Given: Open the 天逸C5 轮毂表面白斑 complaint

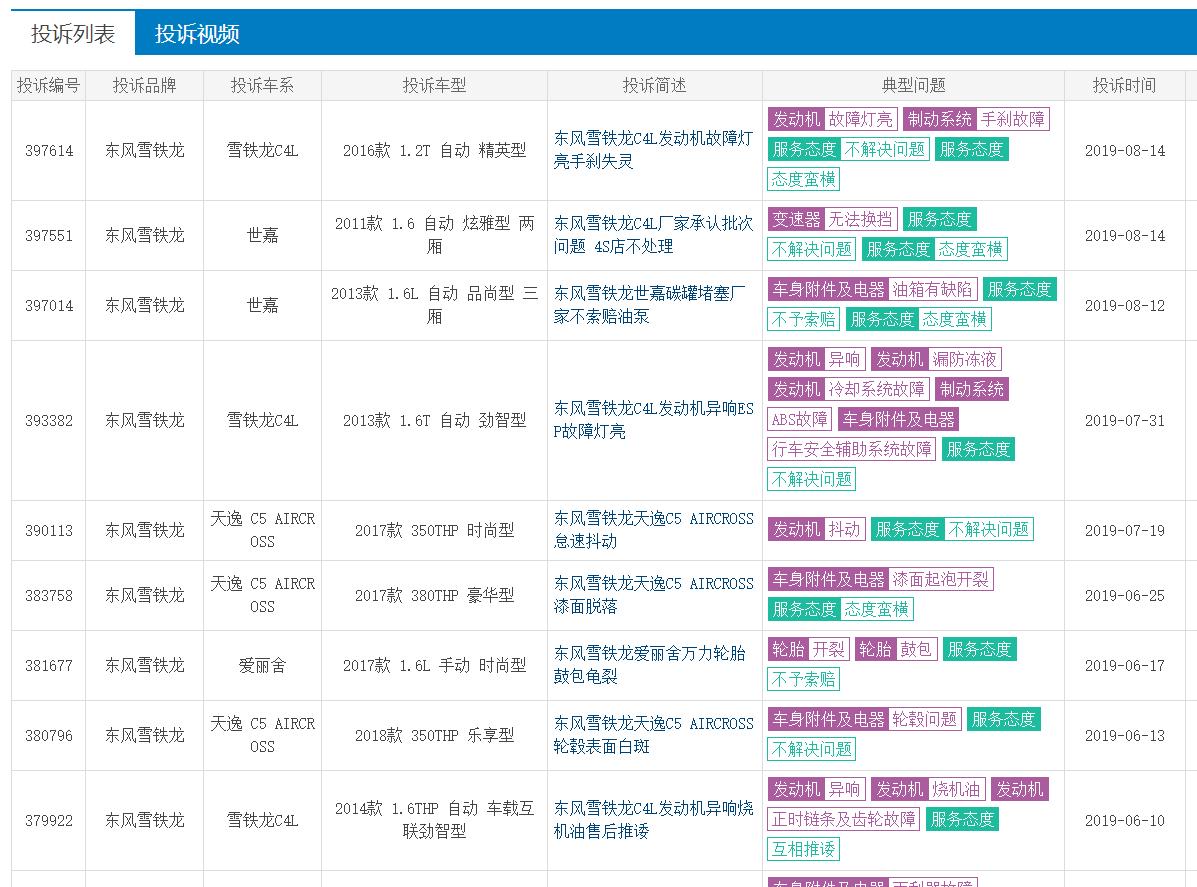Looking at the screenshot, I should tap(653, 735).
